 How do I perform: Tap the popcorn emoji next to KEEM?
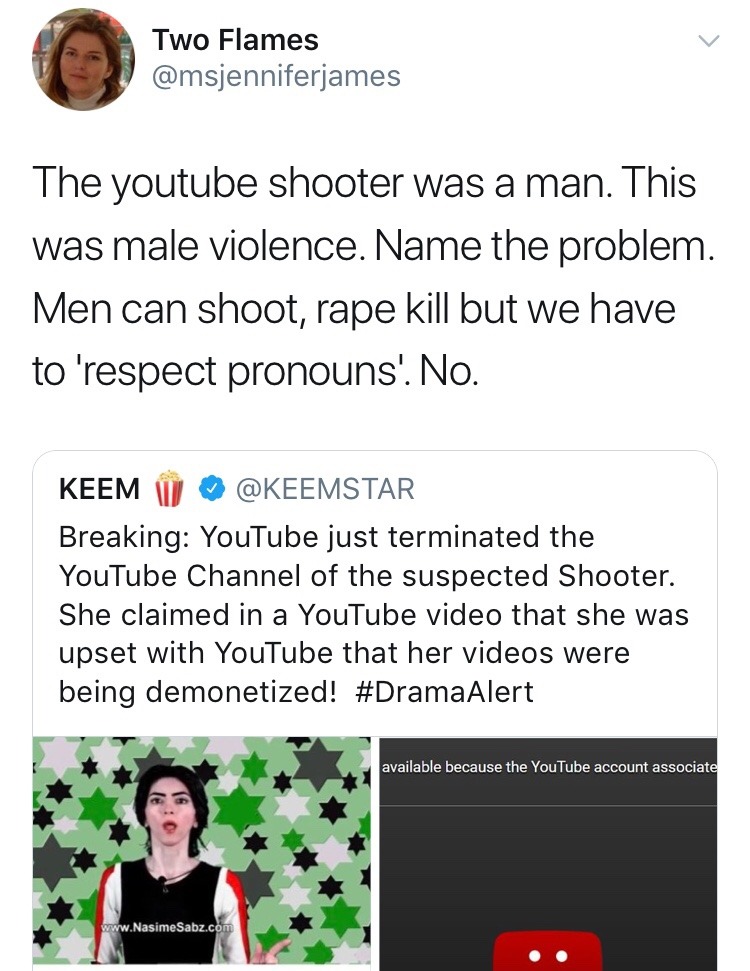(x=169, y=488)
